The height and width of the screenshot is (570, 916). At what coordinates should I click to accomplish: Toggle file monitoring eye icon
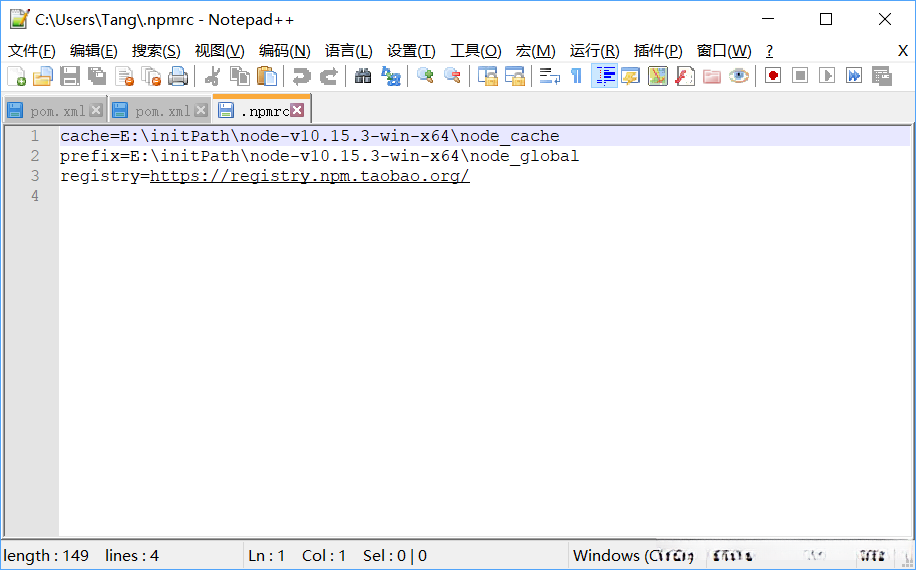tap(739, 76)
